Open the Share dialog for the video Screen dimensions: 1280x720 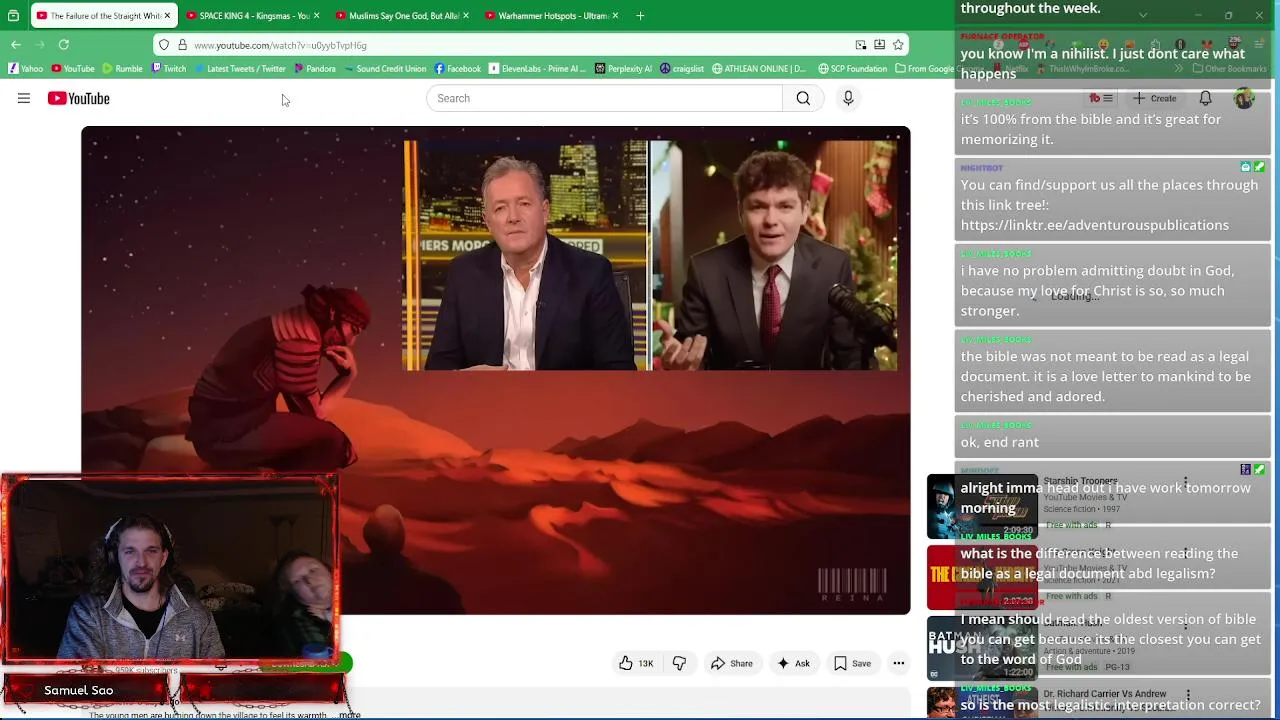tap(731, 663)
